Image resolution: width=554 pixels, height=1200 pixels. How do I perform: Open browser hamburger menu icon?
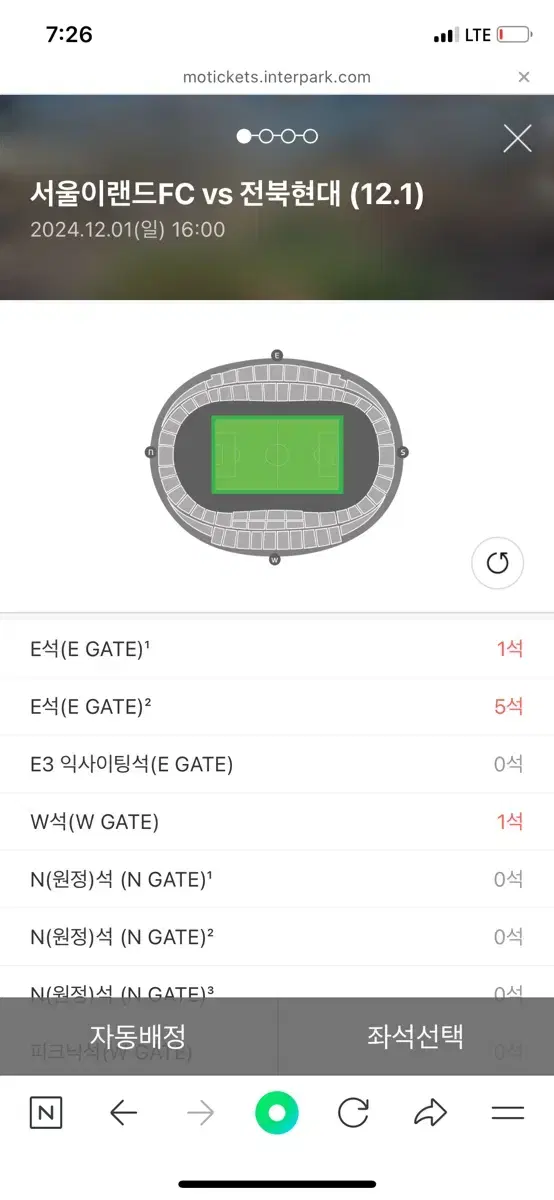click(508, 1113)
